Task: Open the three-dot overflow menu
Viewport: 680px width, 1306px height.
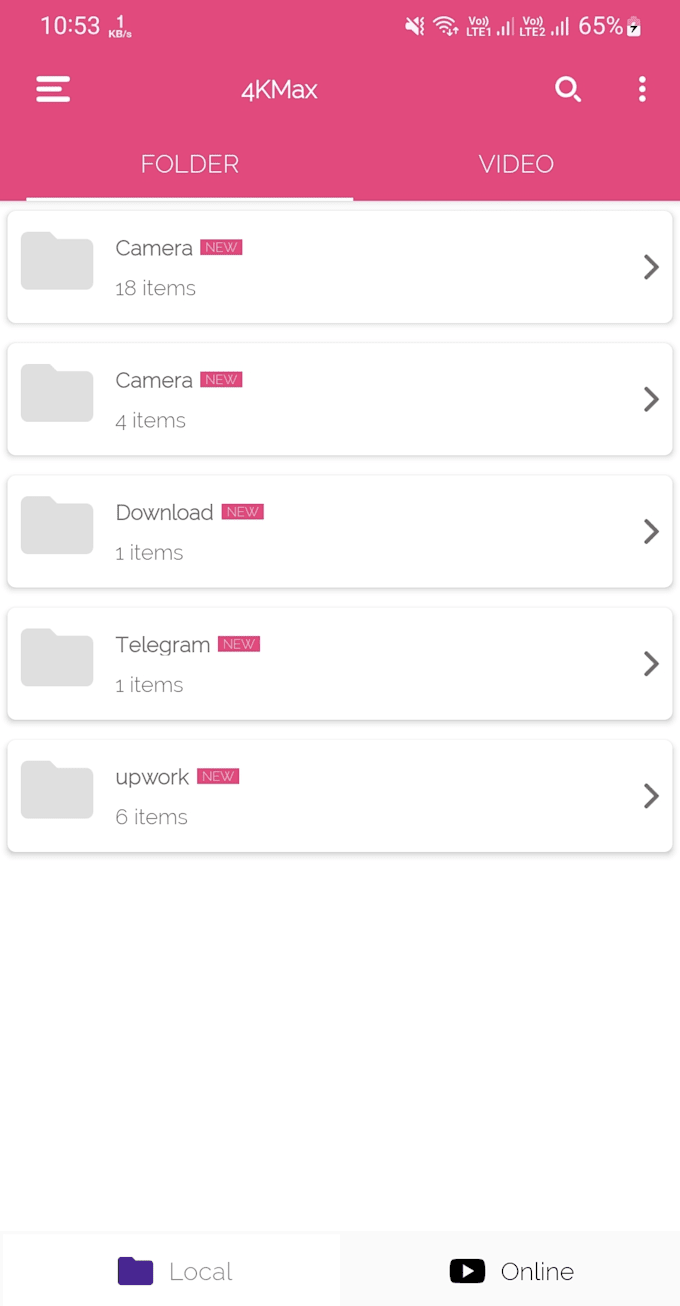Action: [x=642, y=90]
